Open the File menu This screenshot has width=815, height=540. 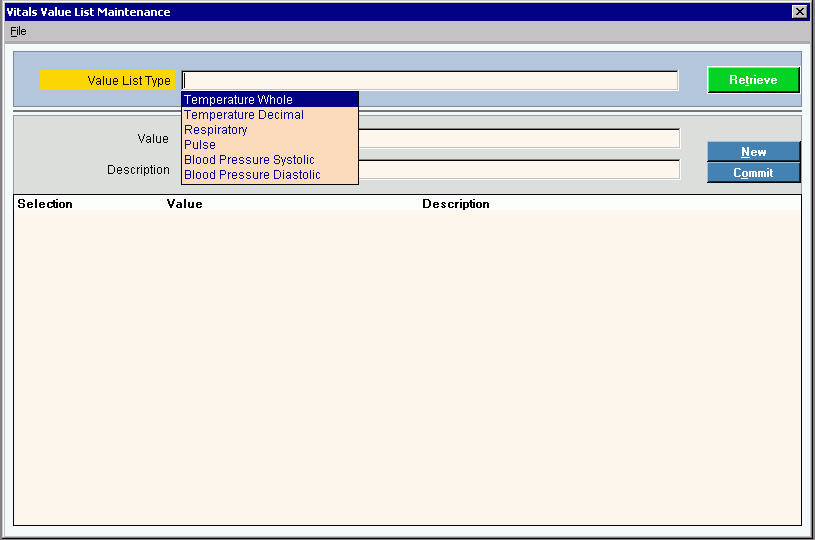pyautogui.click(x=18, y=31)
